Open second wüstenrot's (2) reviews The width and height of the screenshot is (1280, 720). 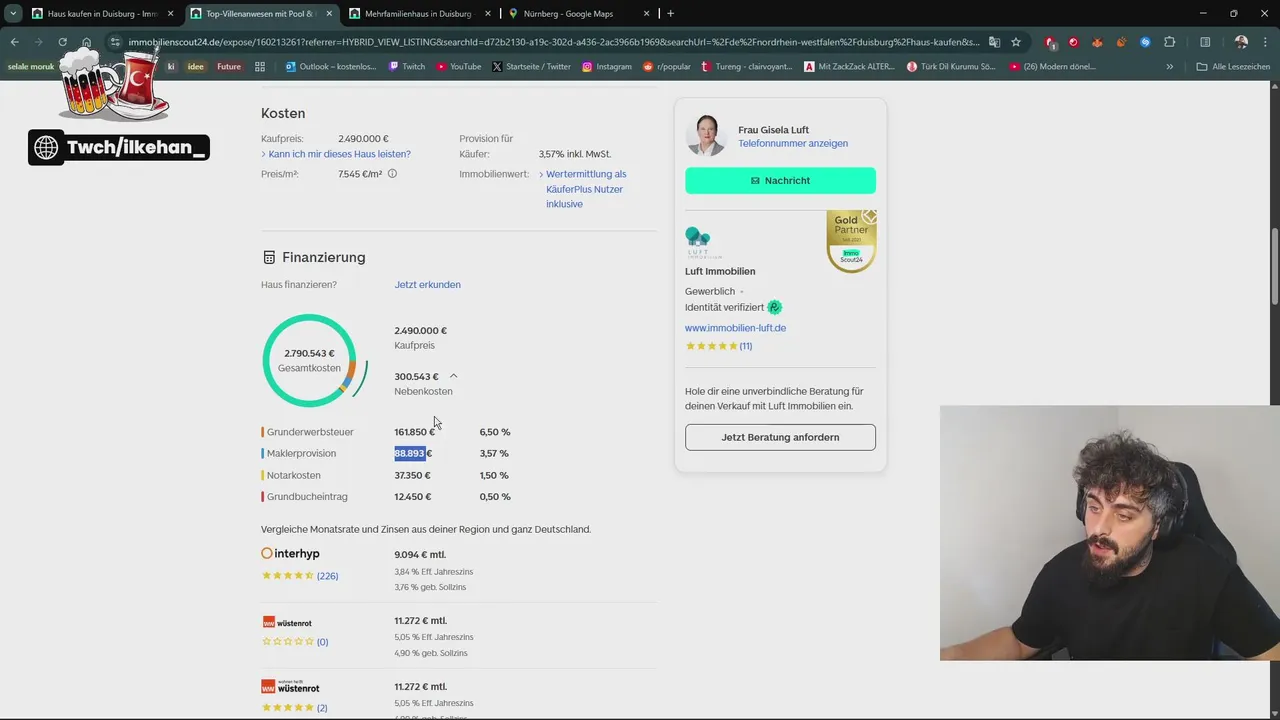(322, 708)
